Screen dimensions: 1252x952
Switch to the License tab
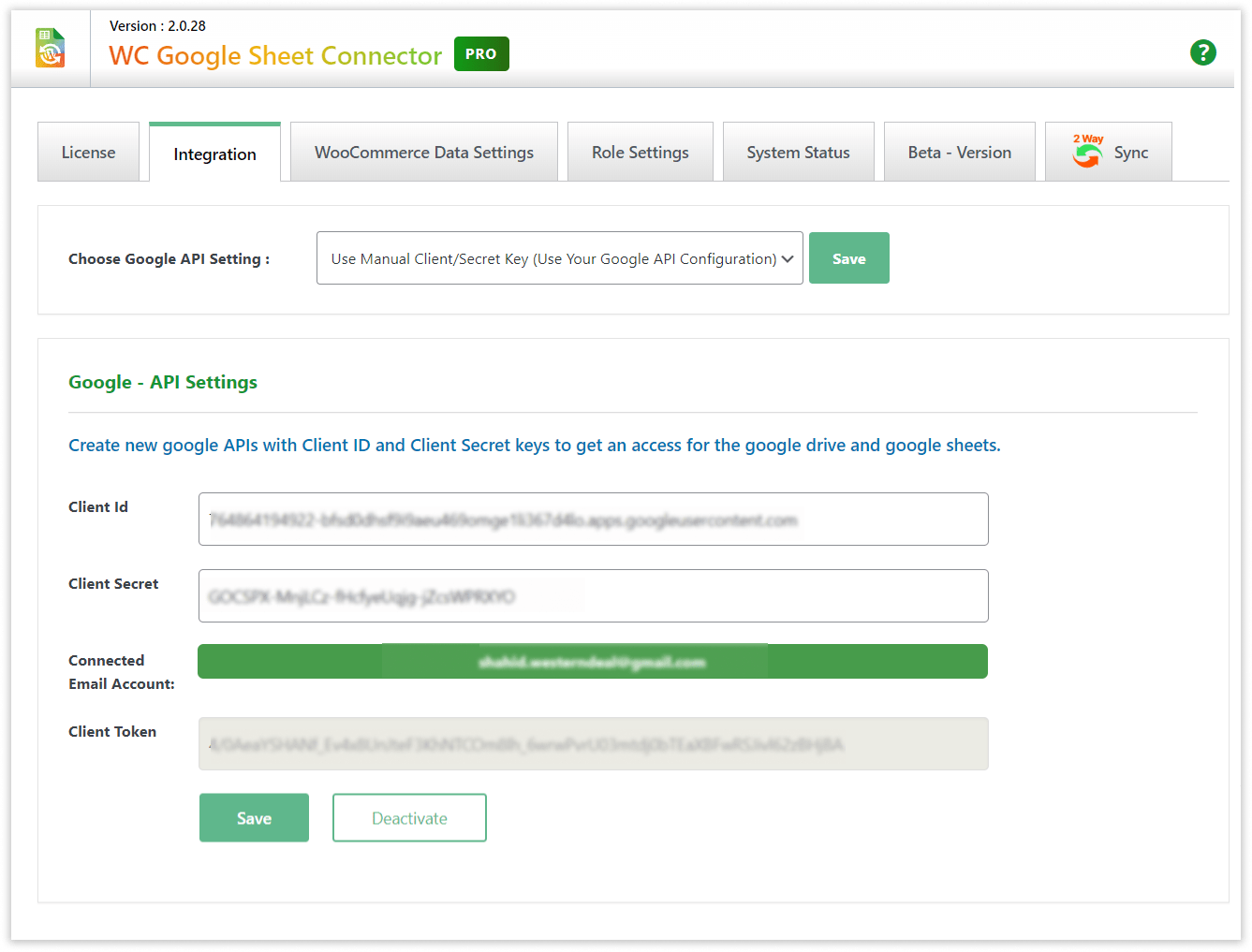coord(88,152)
